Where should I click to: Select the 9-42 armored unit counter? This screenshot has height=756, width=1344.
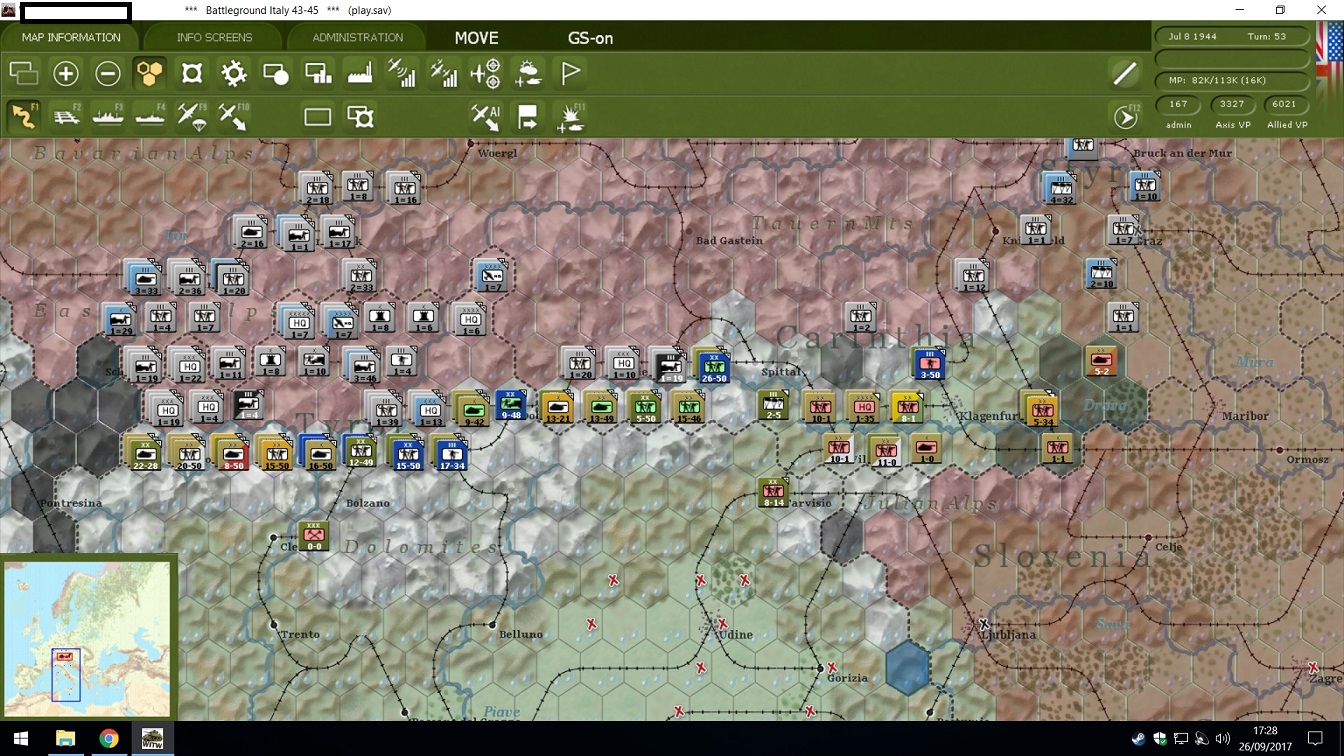[473, 411]
